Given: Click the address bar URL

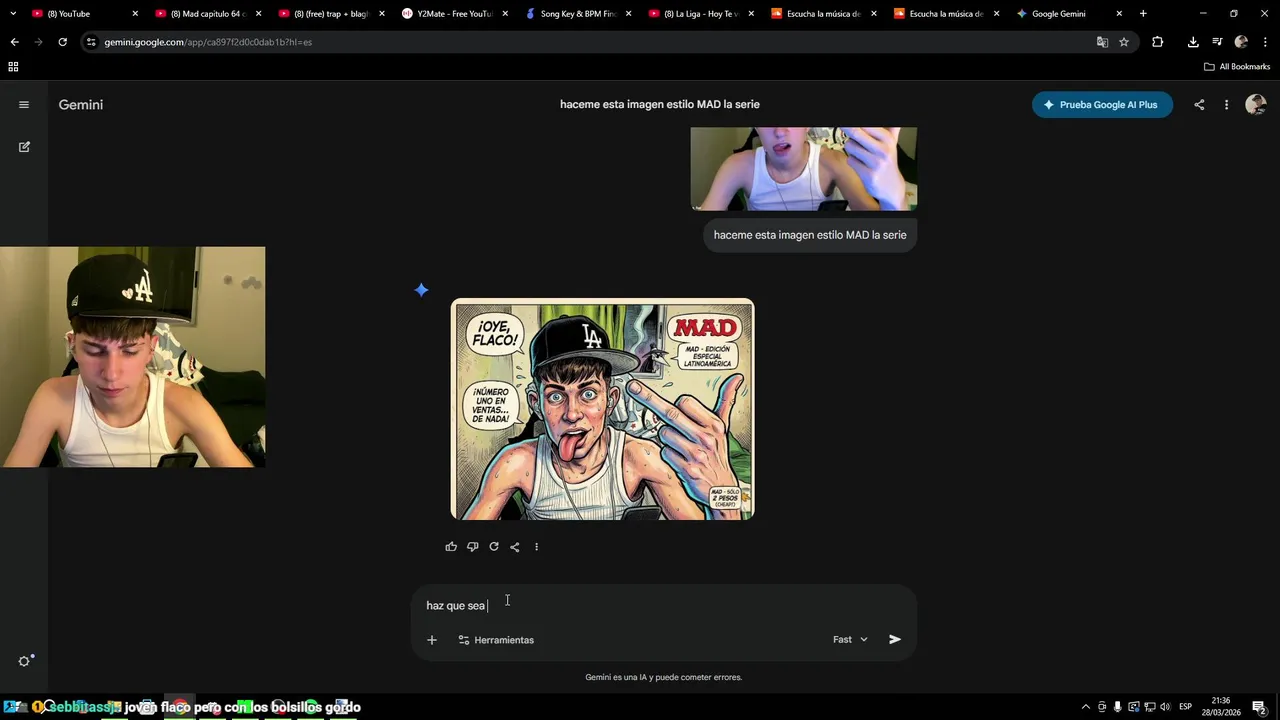Looking at the screenshot, I should click(x=208, y=42).
